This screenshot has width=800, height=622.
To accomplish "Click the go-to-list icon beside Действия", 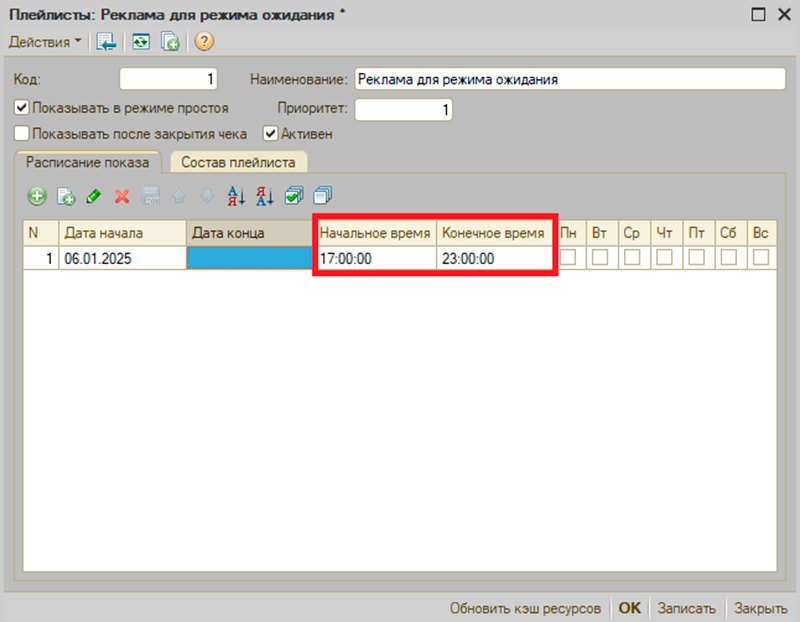I will (106, 42).
